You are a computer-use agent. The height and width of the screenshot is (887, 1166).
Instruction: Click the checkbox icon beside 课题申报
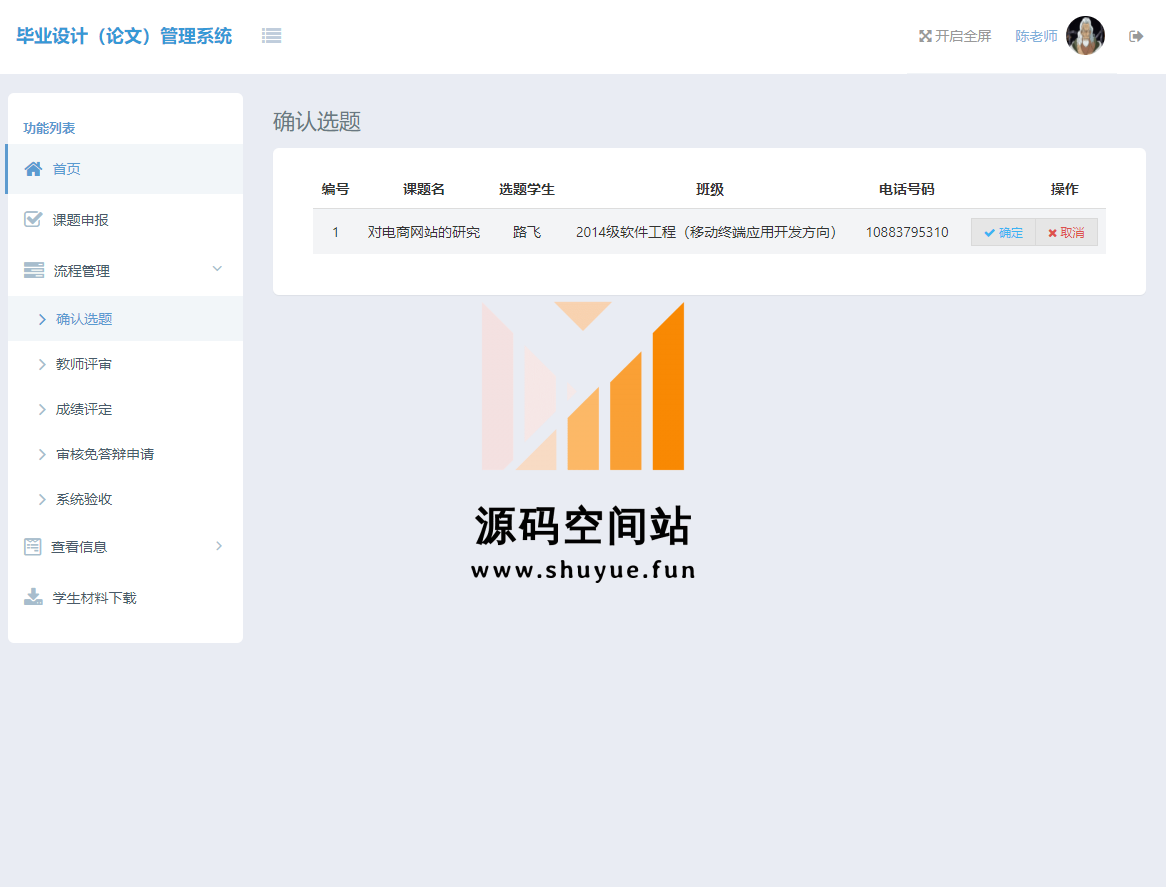point(33,219)
